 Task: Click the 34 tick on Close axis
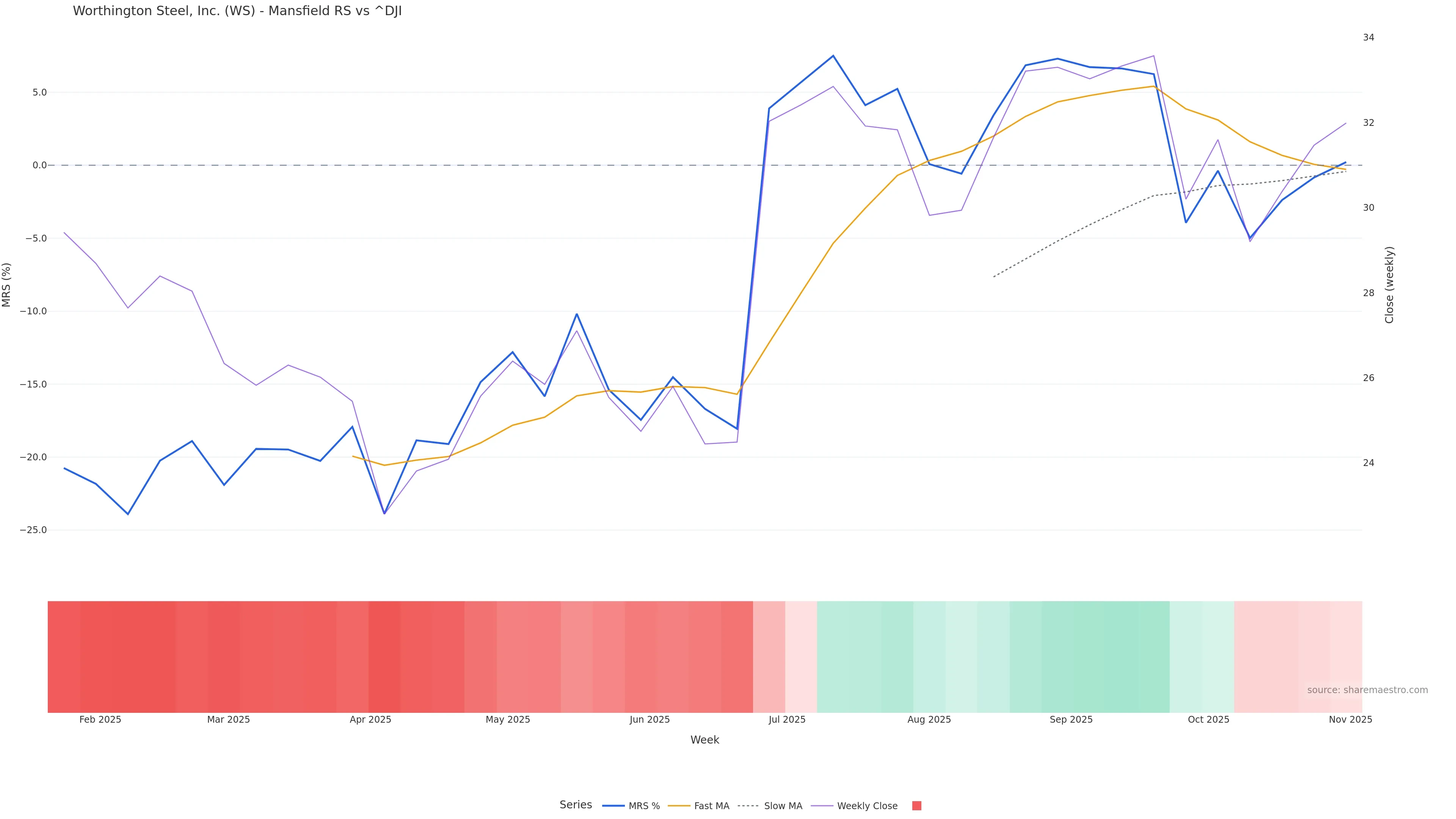[1368, 37]
